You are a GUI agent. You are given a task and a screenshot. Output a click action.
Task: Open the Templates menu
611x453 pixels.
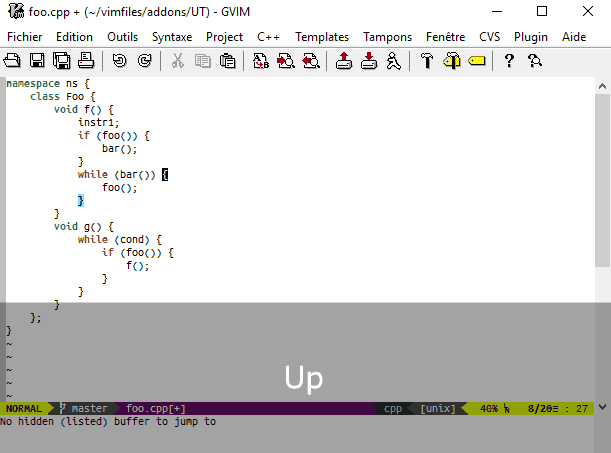click(322, 37)
